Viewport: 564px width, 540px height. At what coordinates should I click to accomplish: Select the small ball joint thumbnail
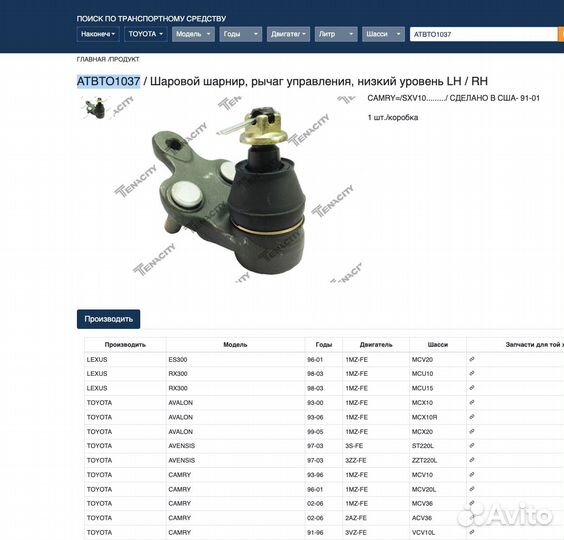click(x=95, y=108)
